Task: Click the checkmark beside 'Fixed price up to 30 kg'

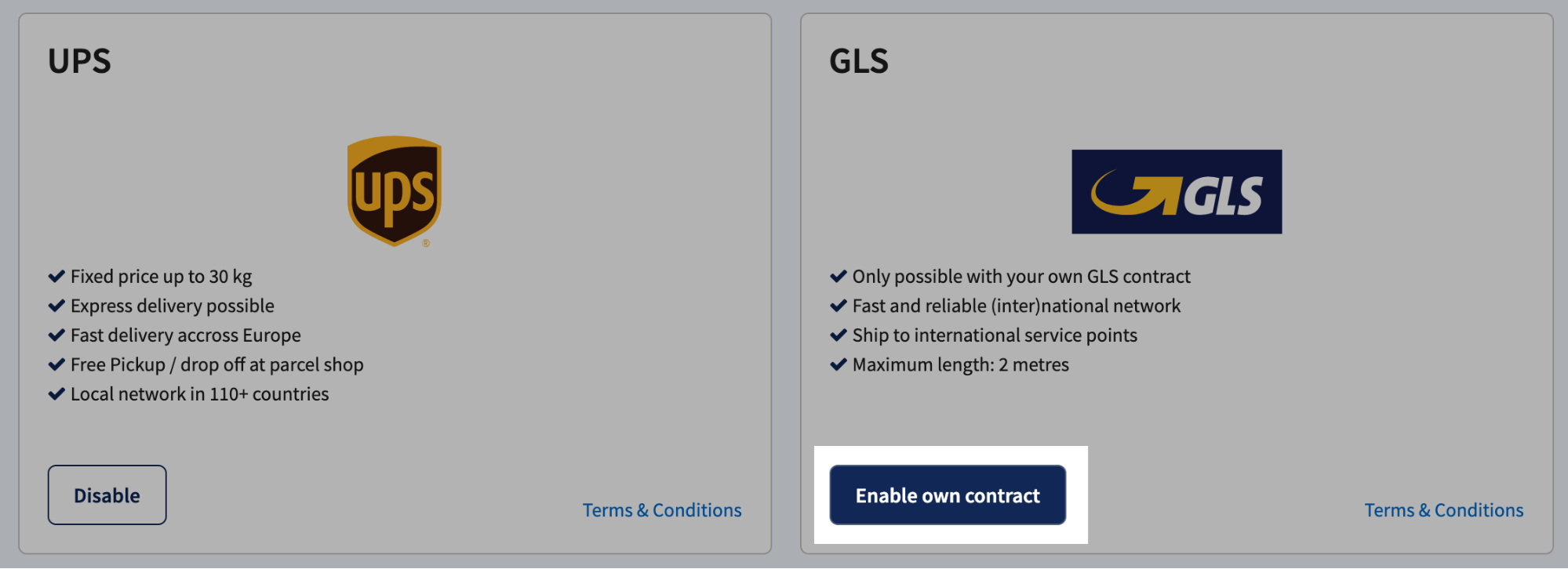Action: (56, 275)
